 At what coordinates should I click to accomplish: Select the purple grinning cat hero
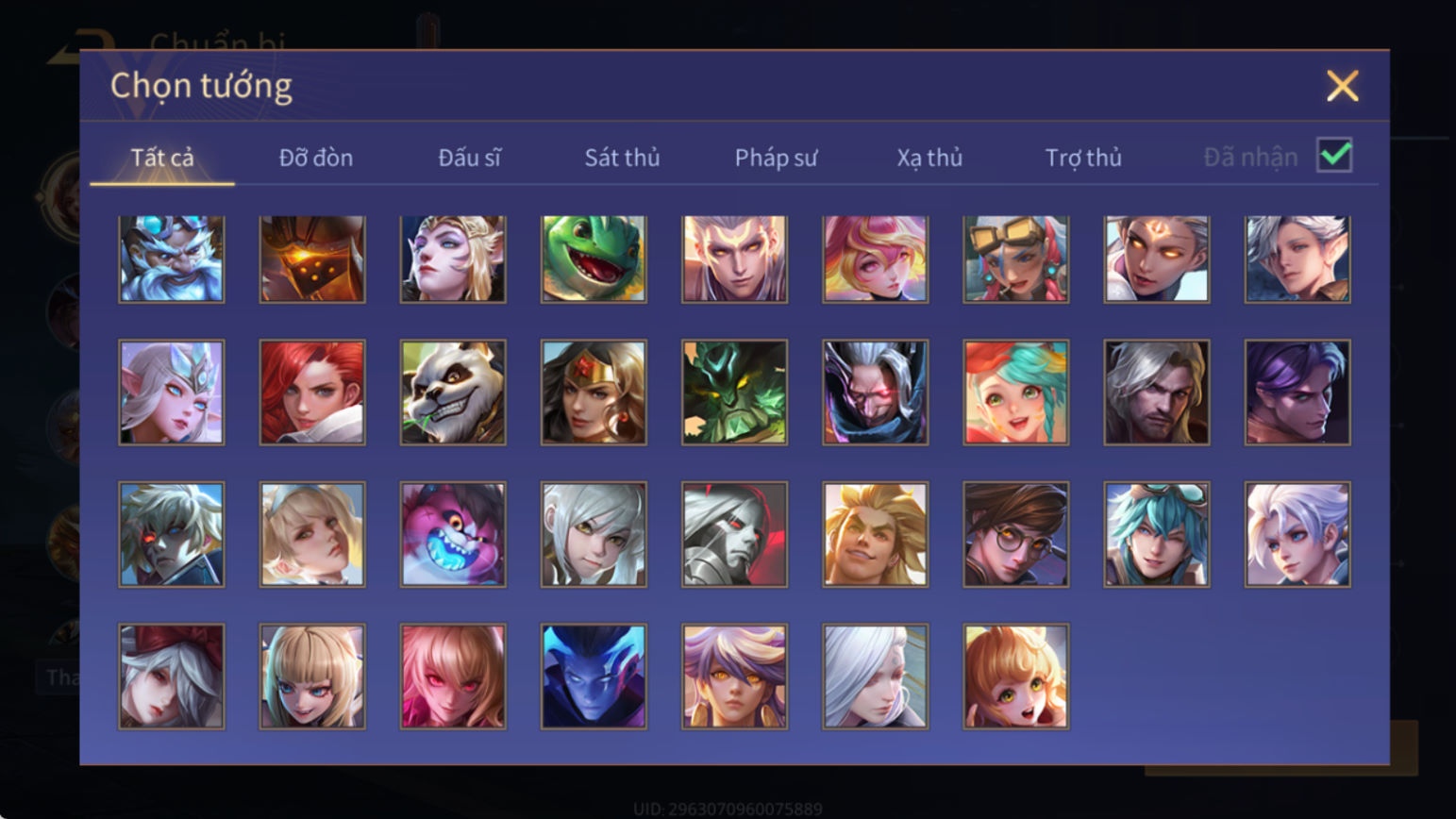click(x=453, y=535)
